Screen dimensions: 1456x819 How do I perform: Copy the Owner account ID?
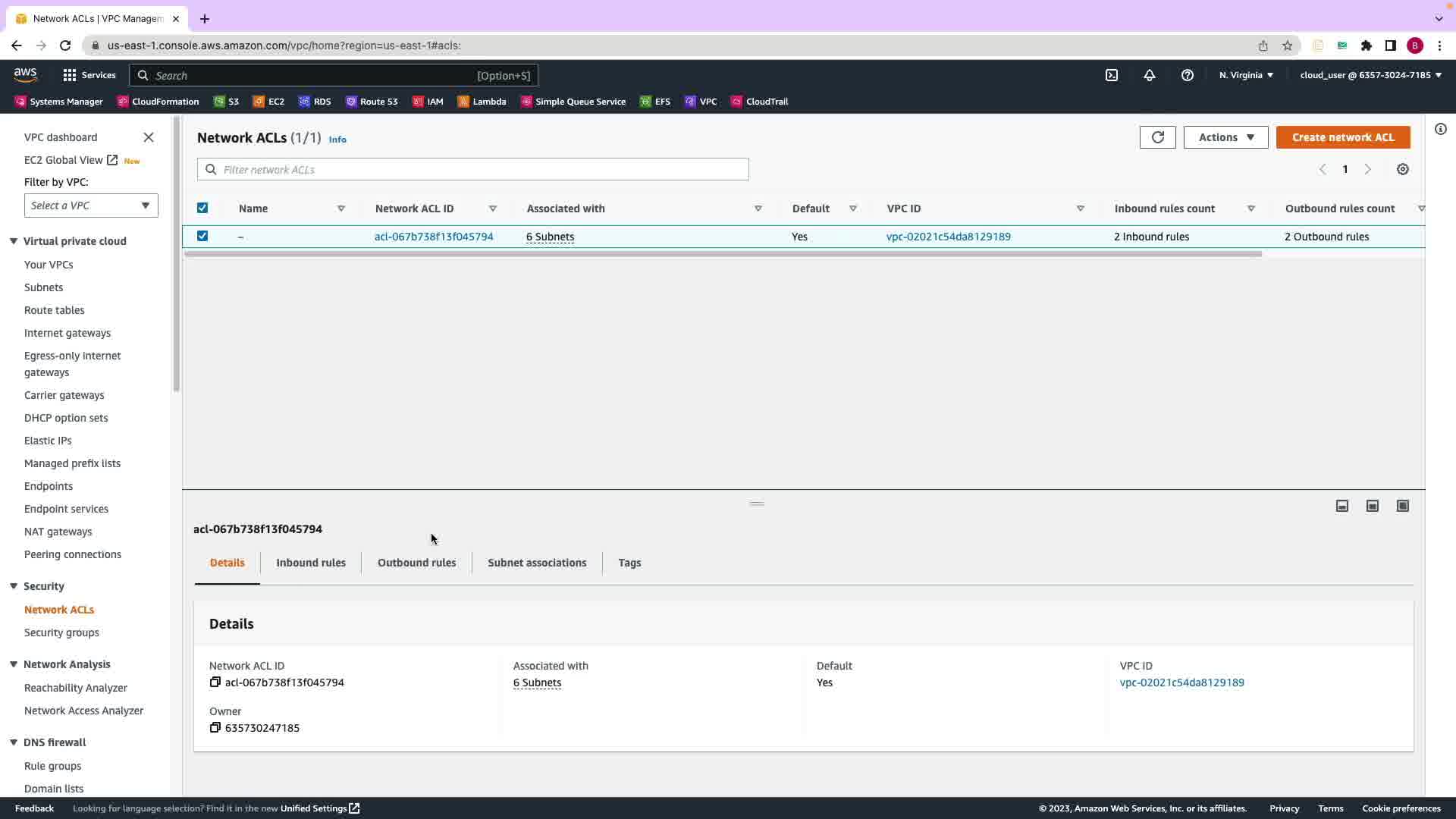coord(215,728)
